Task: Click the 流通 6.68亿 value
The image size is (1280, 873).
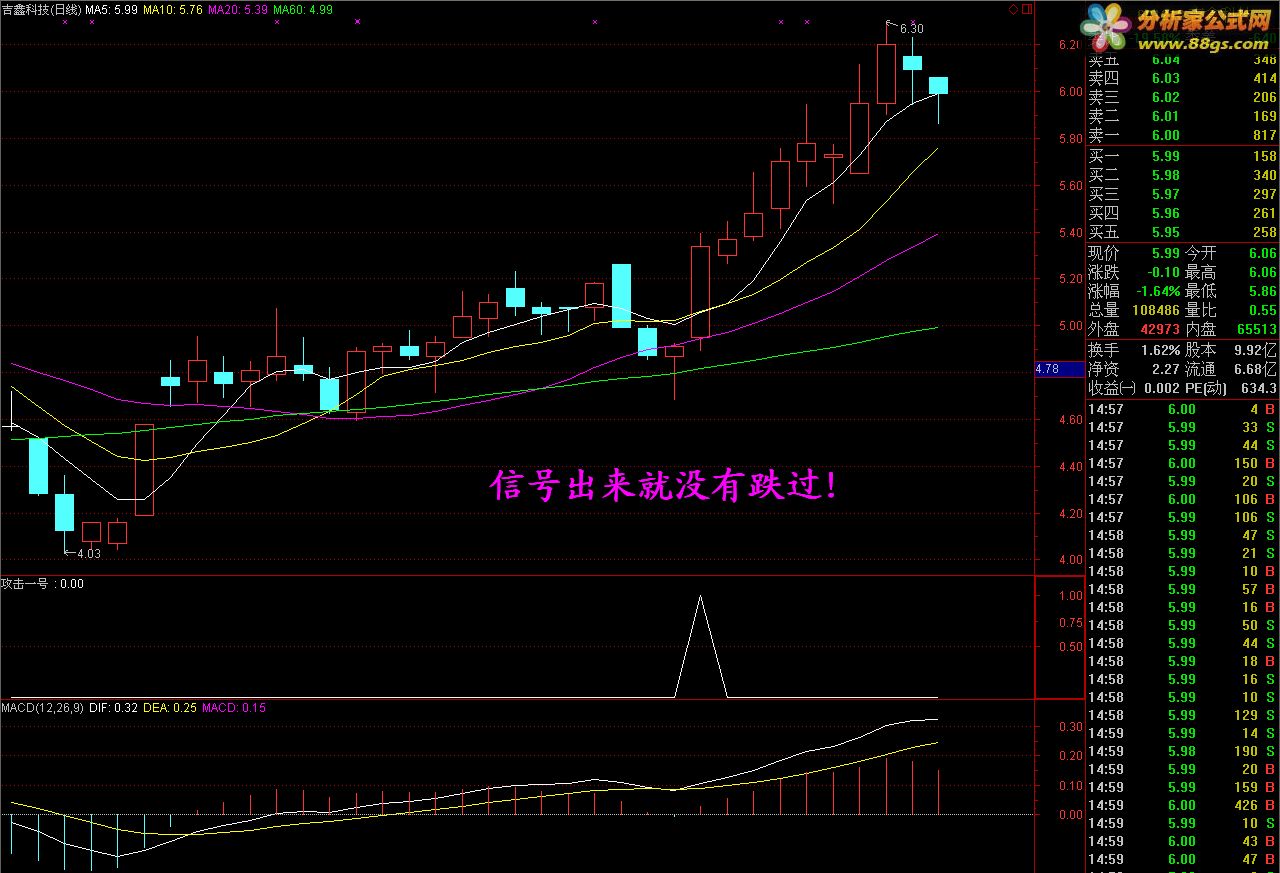Action: (x=1254, y=369)
